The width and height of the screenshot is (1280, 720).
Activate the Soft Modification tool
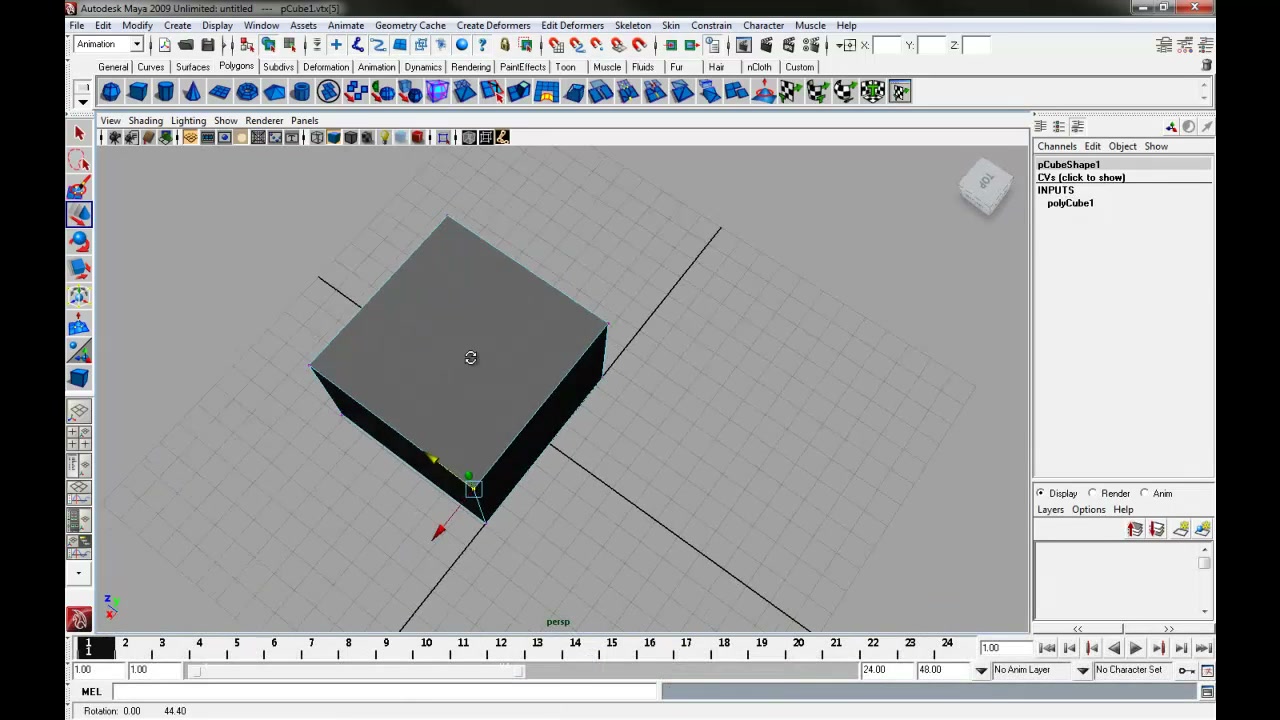pos(79,324)
